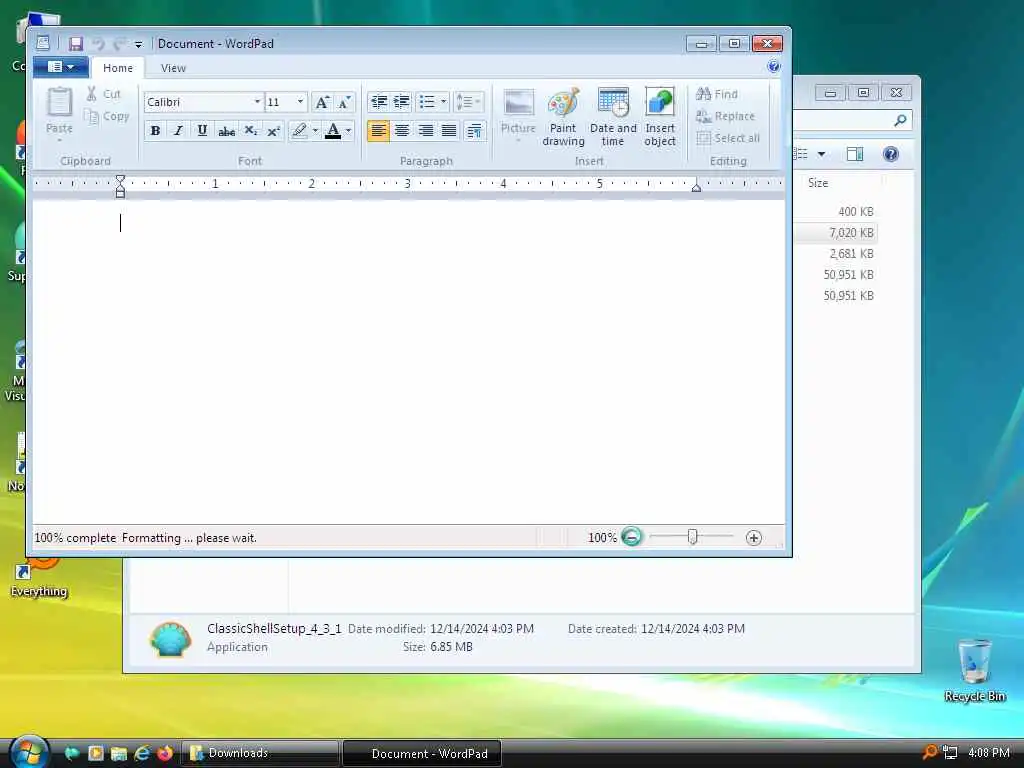
Task: Click in the WordPad document text area
Action: click(409, 361)
